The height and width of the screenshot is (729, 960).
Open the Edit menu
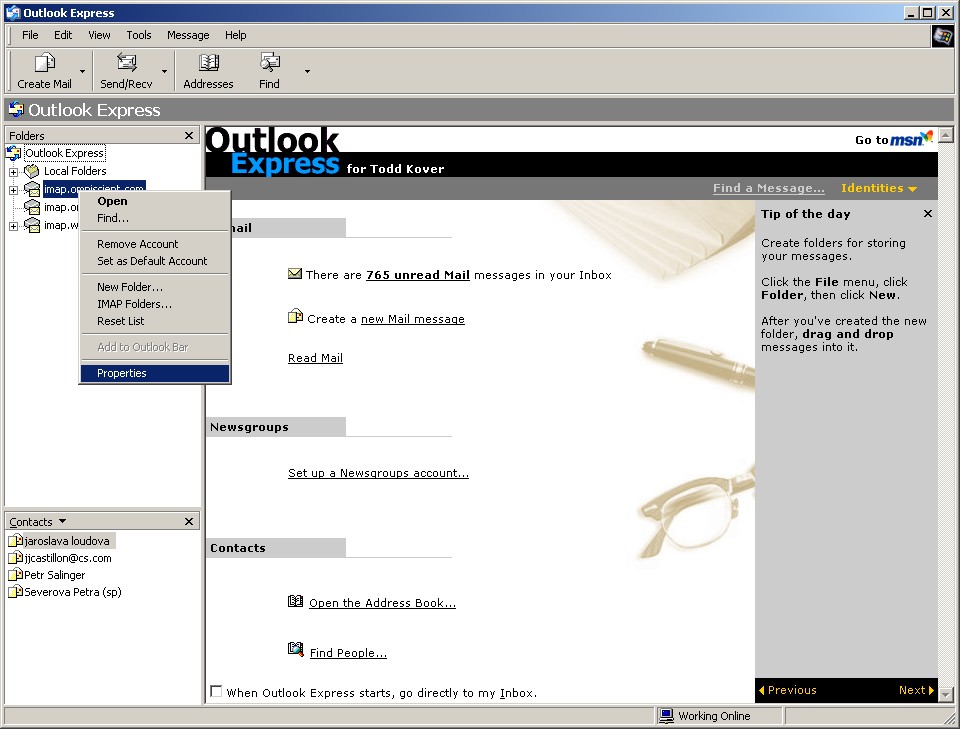pyautogui.click(x=63, y=35)
